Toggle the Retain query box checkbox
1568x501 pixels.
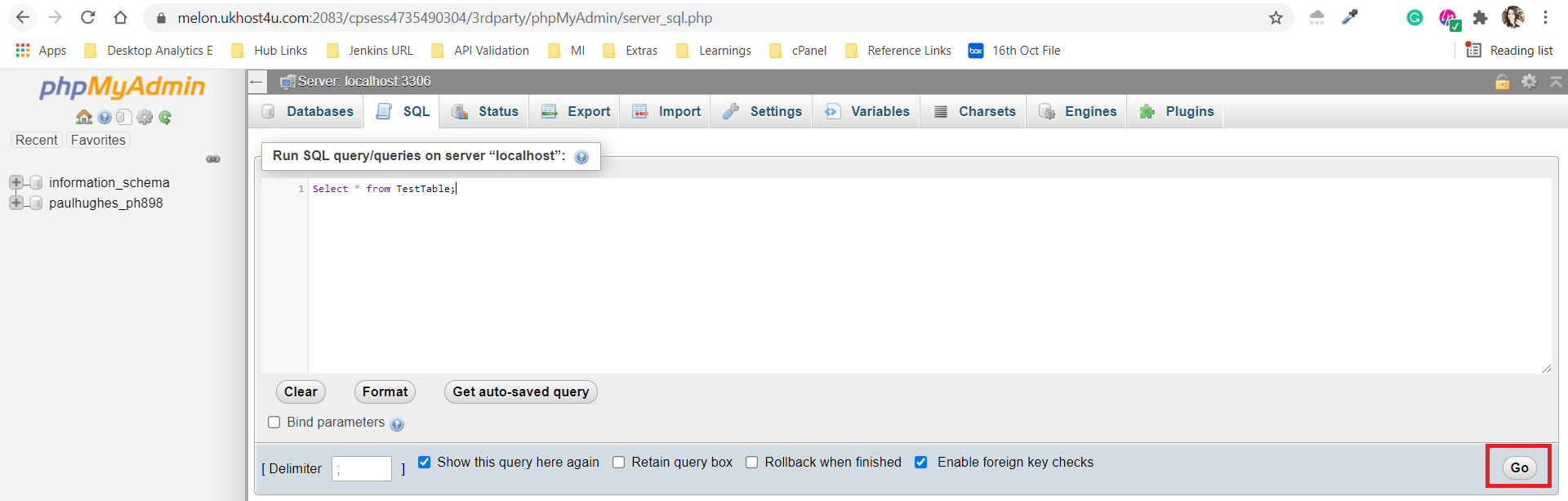[x=619, y=463]
